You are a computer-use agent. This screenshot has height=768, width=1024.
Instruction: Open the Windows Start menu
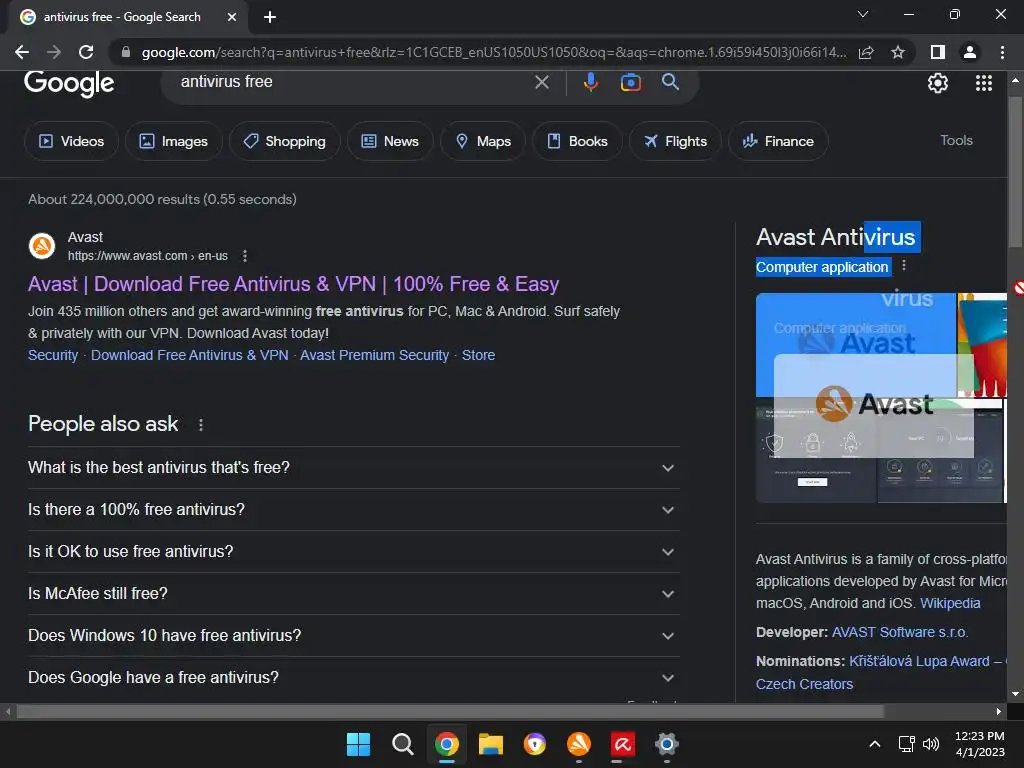[358, 744]
